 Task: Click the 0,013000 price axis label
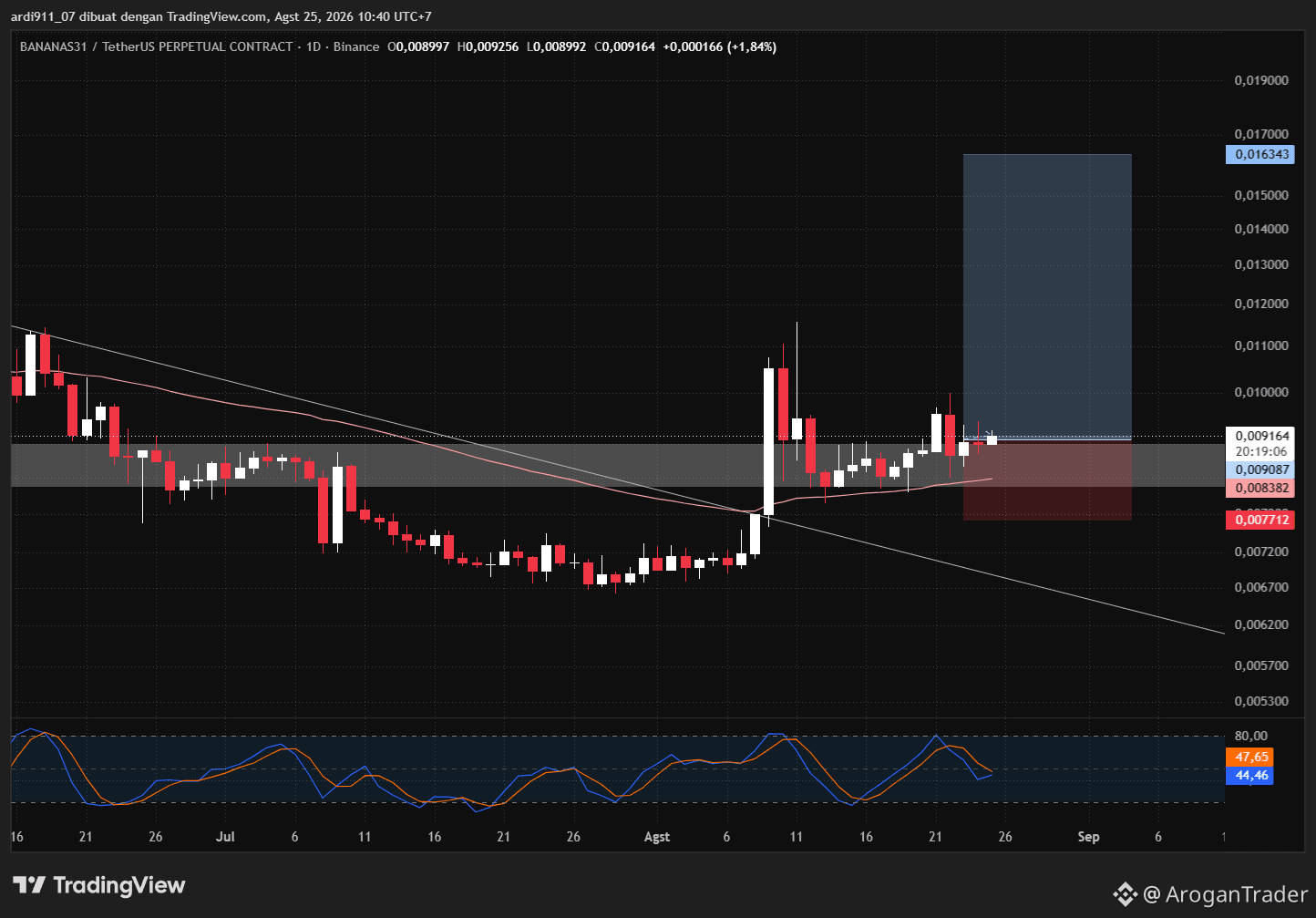click(1261, 264)
